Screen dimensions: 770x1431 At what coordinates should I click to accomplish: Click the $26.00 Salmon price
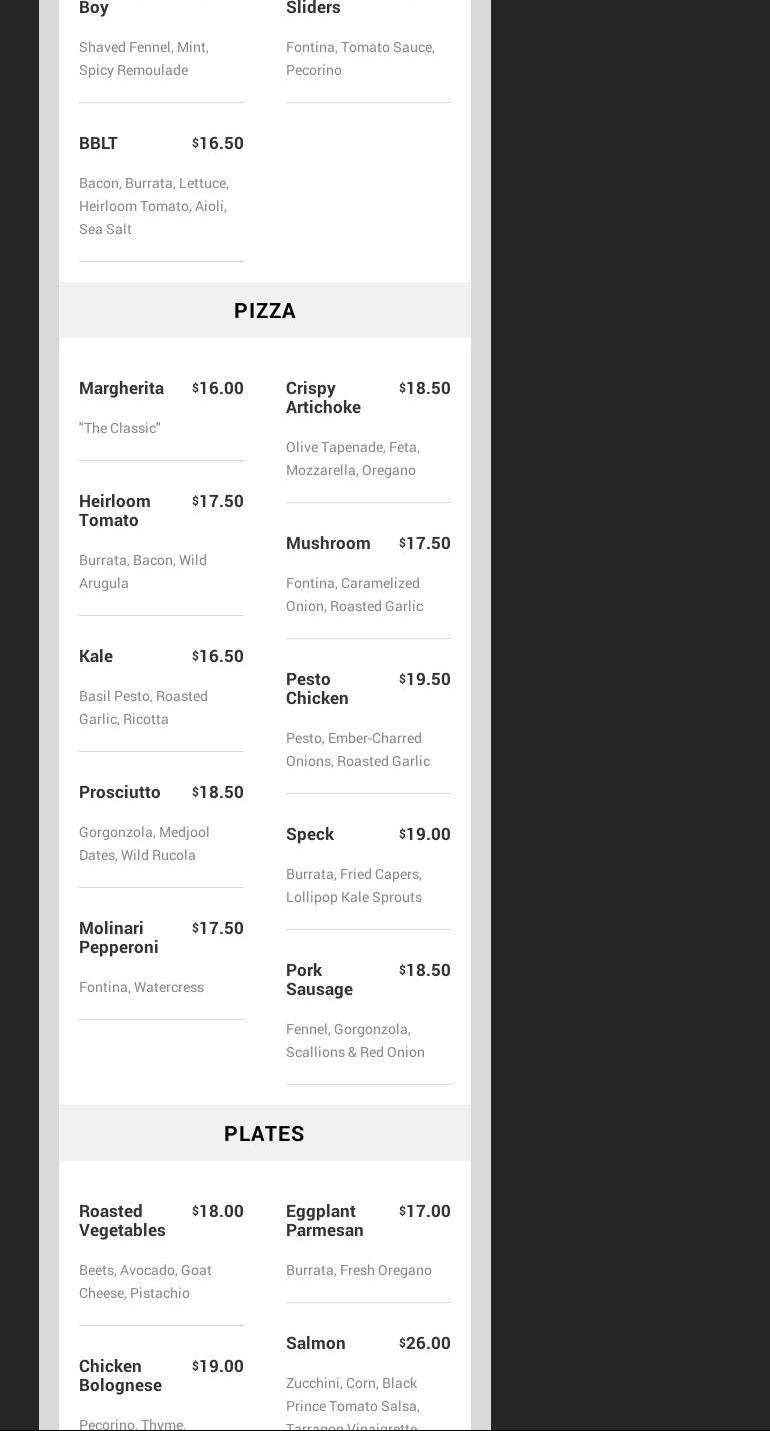[425, 1343]
